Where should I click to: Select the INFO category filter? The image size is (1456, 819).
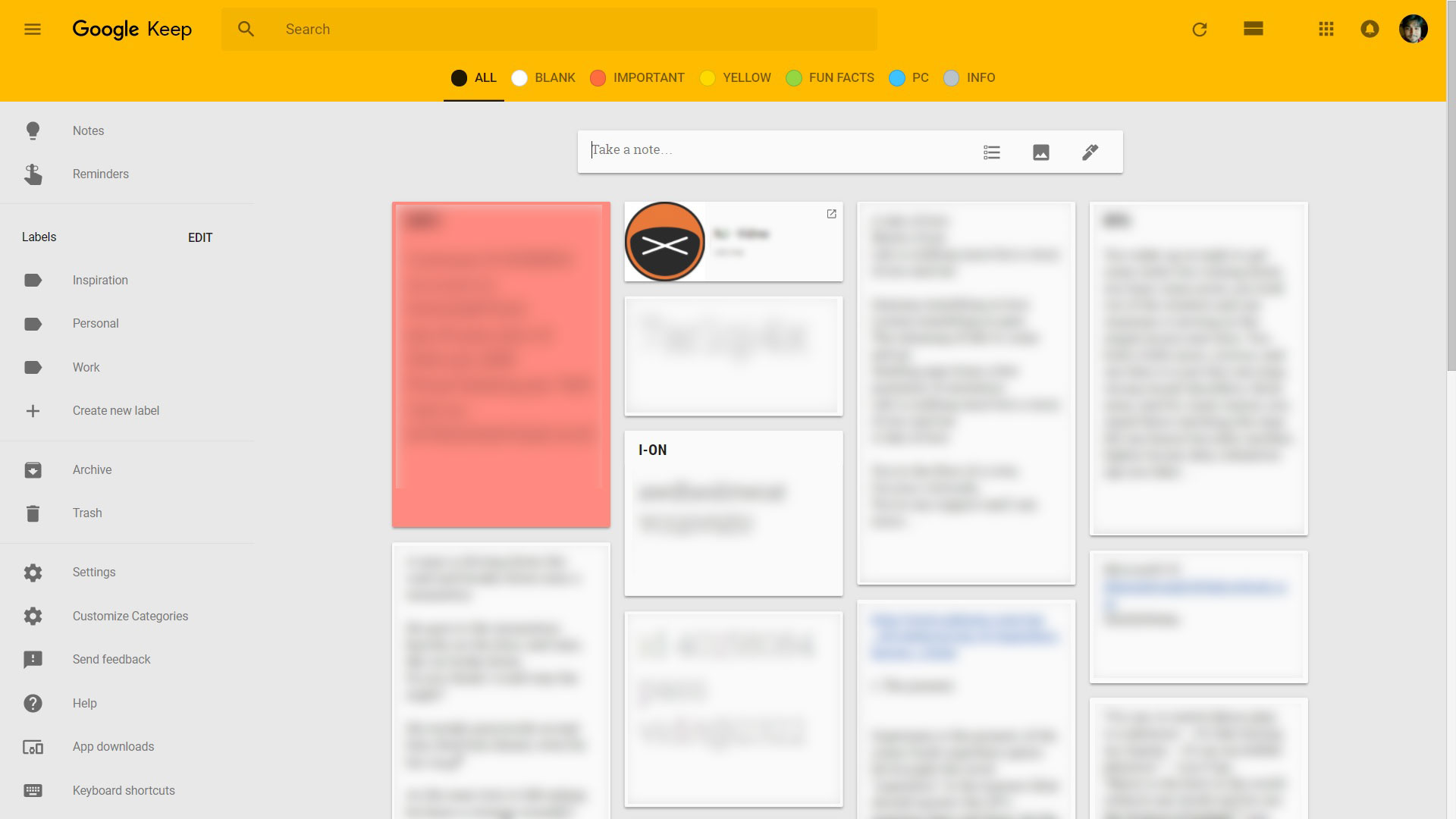[x=969, y=78]
